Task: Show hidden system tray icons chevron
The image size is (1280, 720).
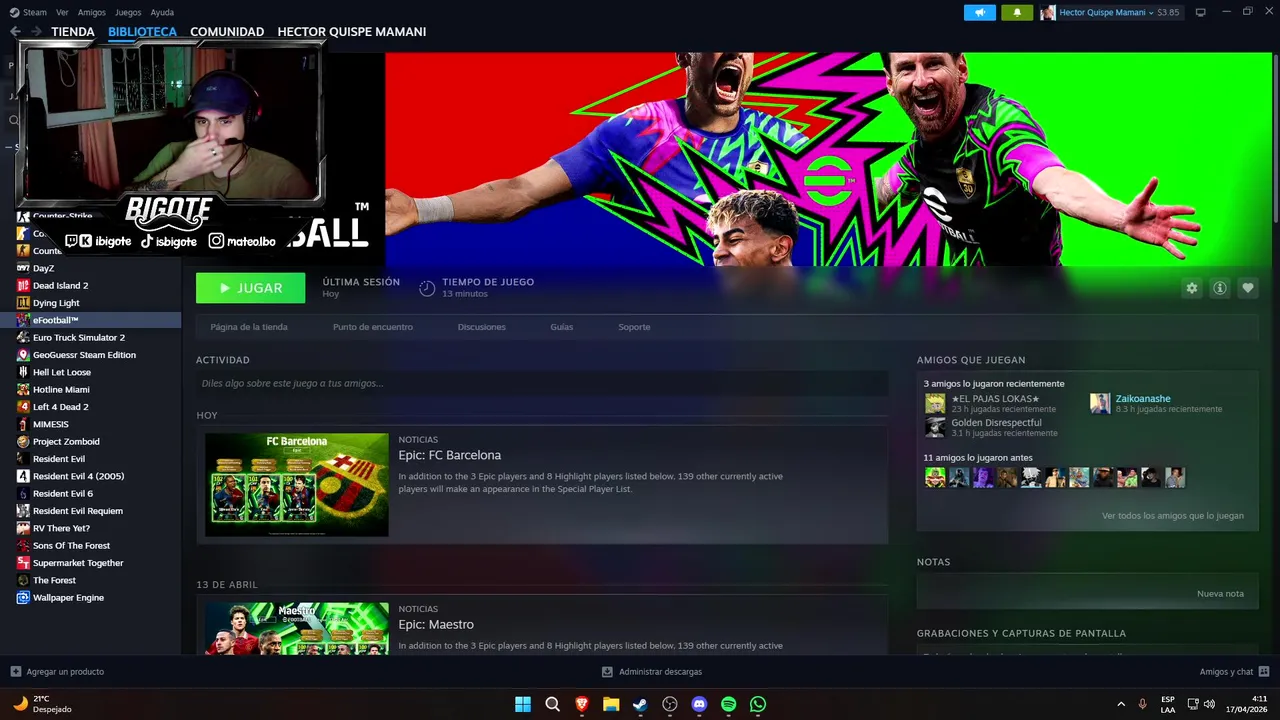Action: pyautogui.click(x=1121, y=704)
